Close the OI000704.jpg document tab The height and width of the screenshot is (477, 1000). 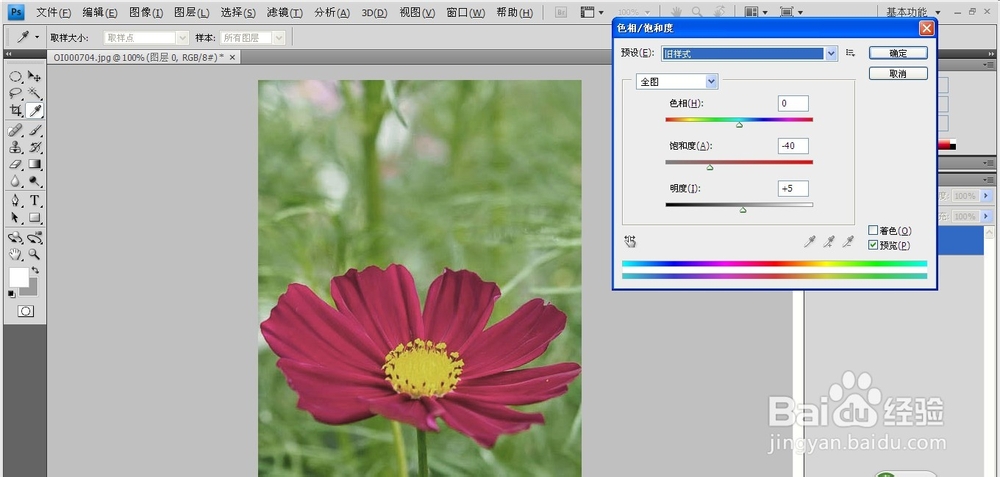pos(232,57)
